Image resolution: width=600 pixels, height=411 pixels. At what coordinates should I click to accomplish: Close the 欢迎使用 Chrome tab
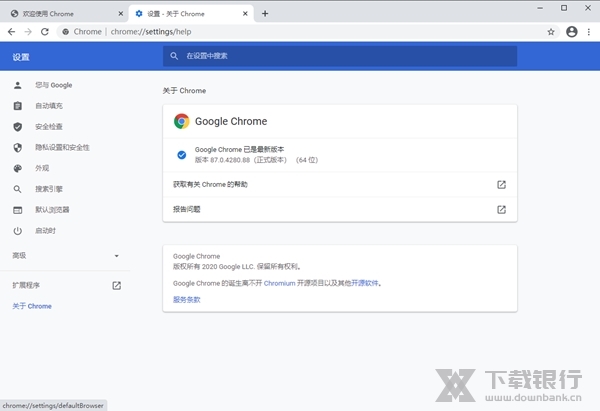point(121,14)
